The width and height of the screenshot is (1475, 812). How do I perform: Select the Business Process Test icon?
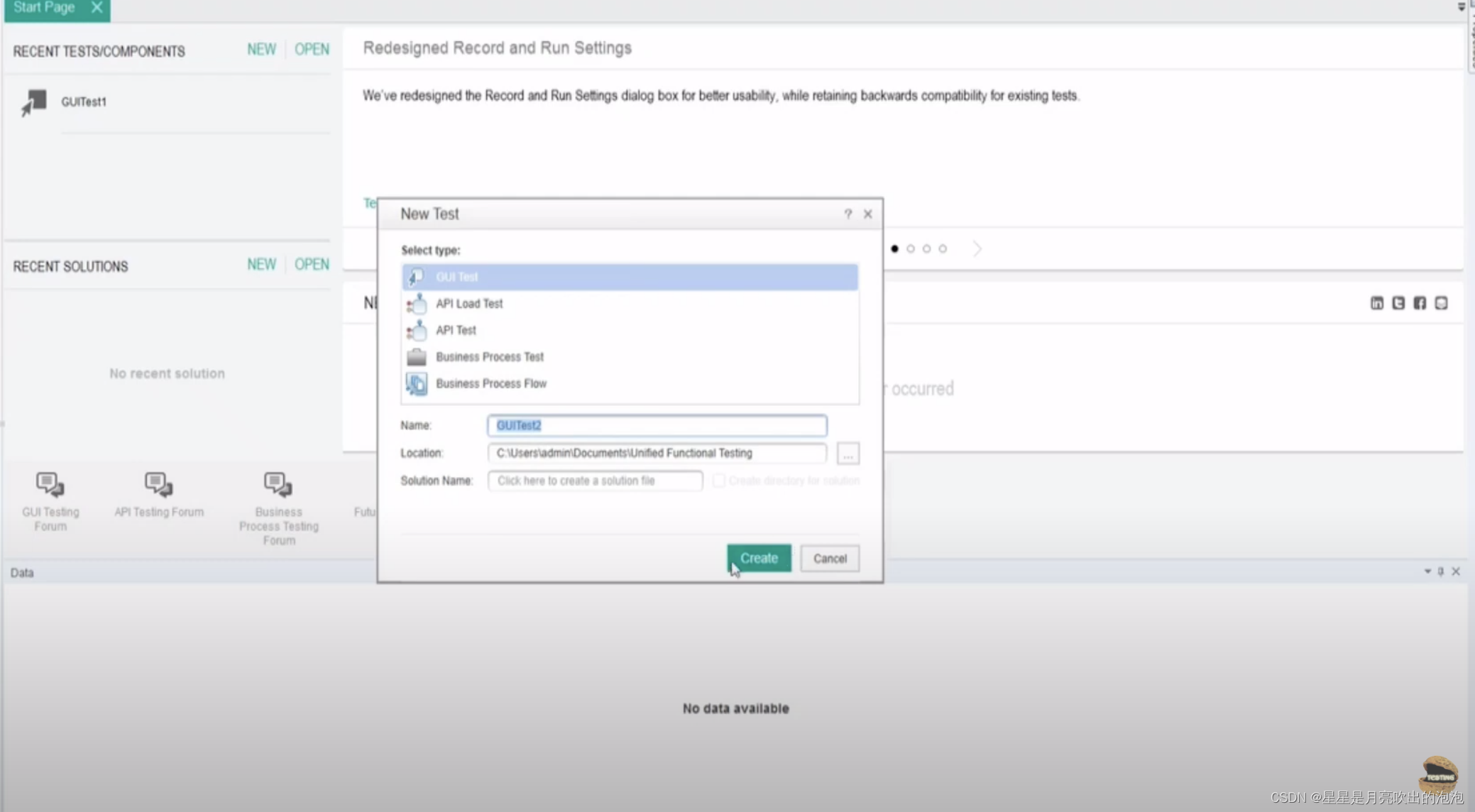(x=417, y=357)
